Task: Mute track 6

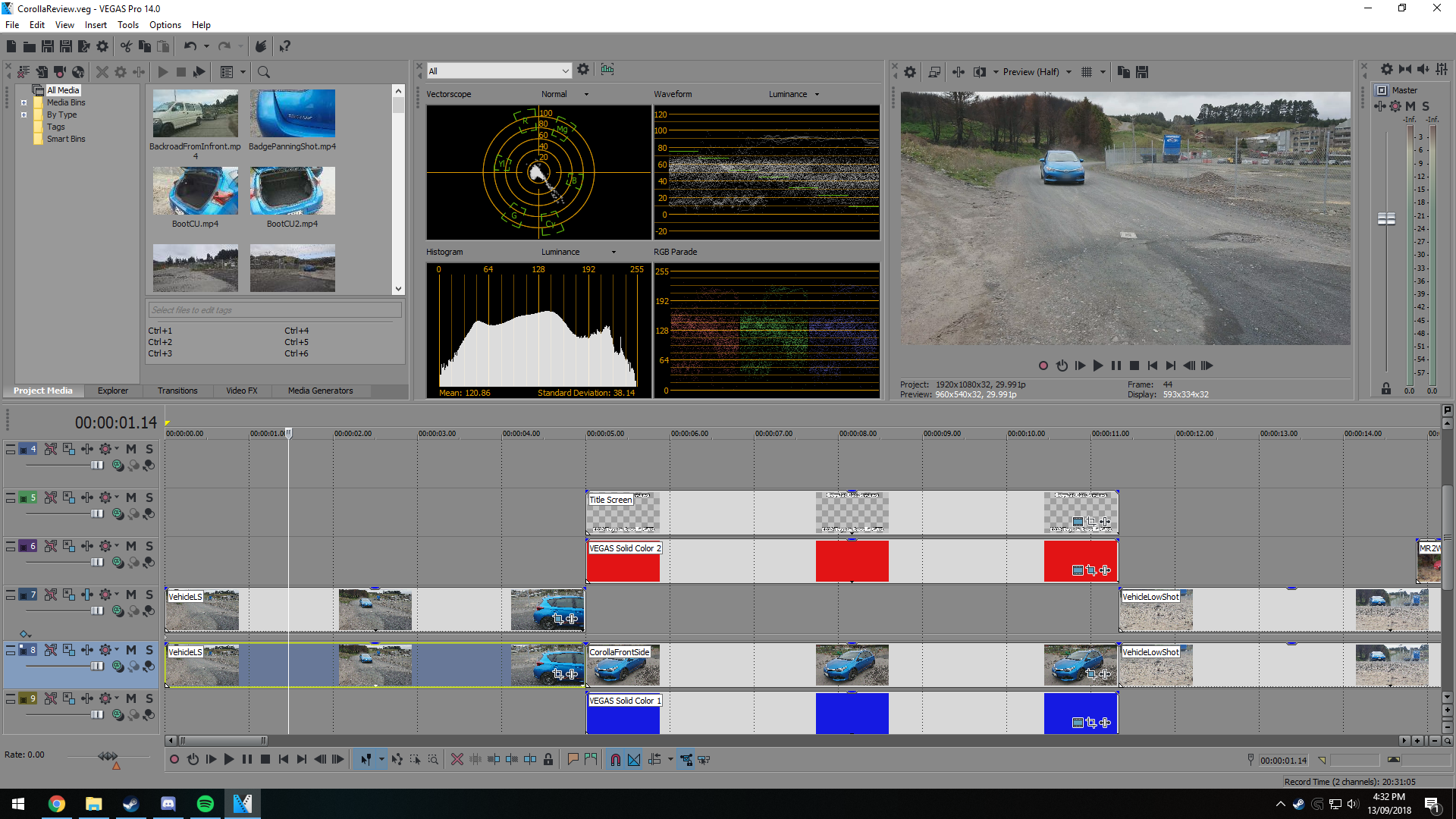Action: tap(131, 546)
